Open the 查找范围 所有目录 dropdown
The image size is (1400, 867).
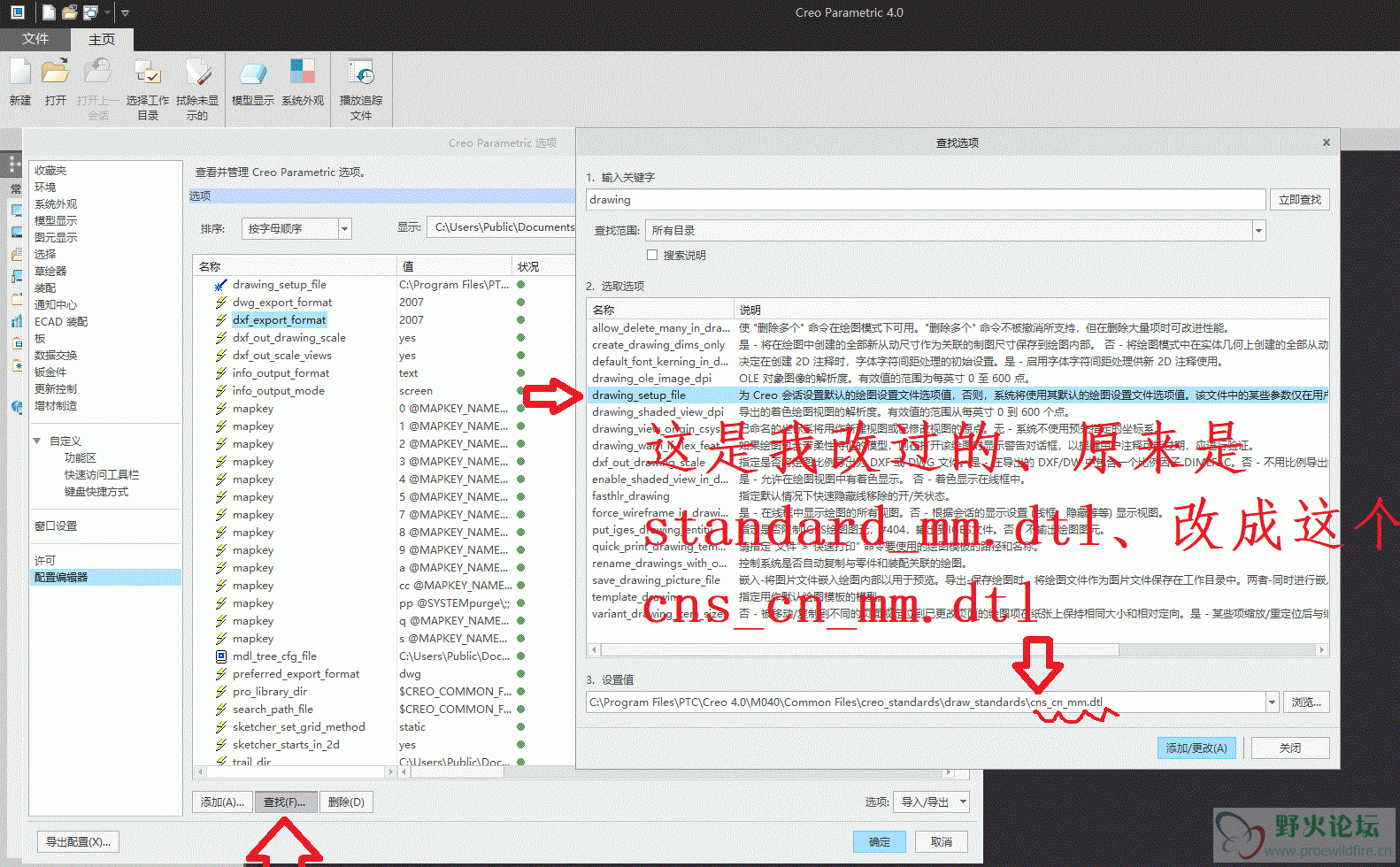1258,231
